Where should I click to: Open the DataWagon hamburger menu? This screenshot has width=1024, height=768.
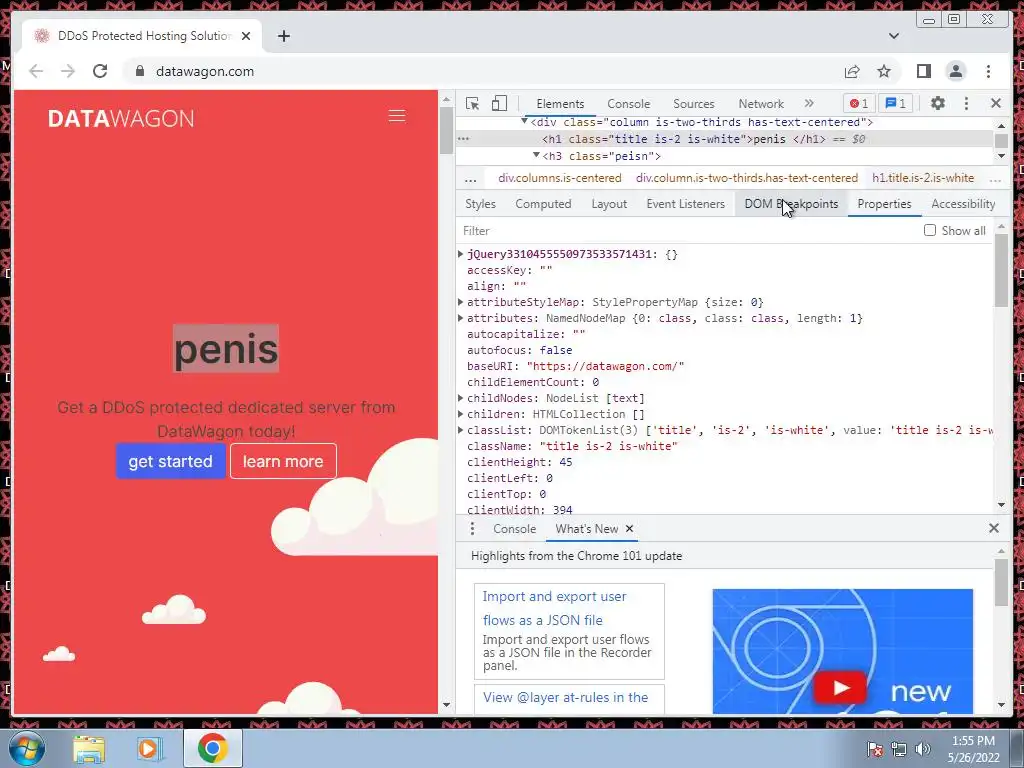click(x=397, y=116)
